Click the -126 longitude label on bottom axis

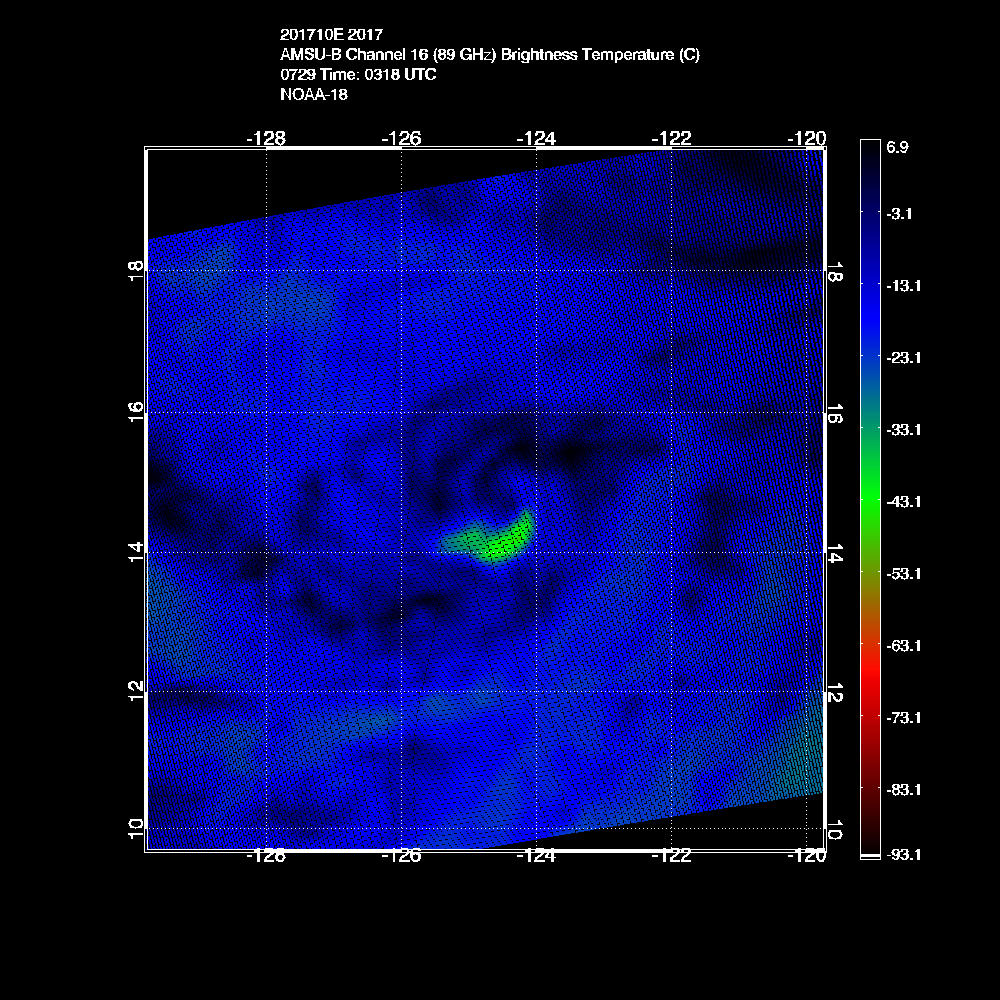(x=401, y=855)
